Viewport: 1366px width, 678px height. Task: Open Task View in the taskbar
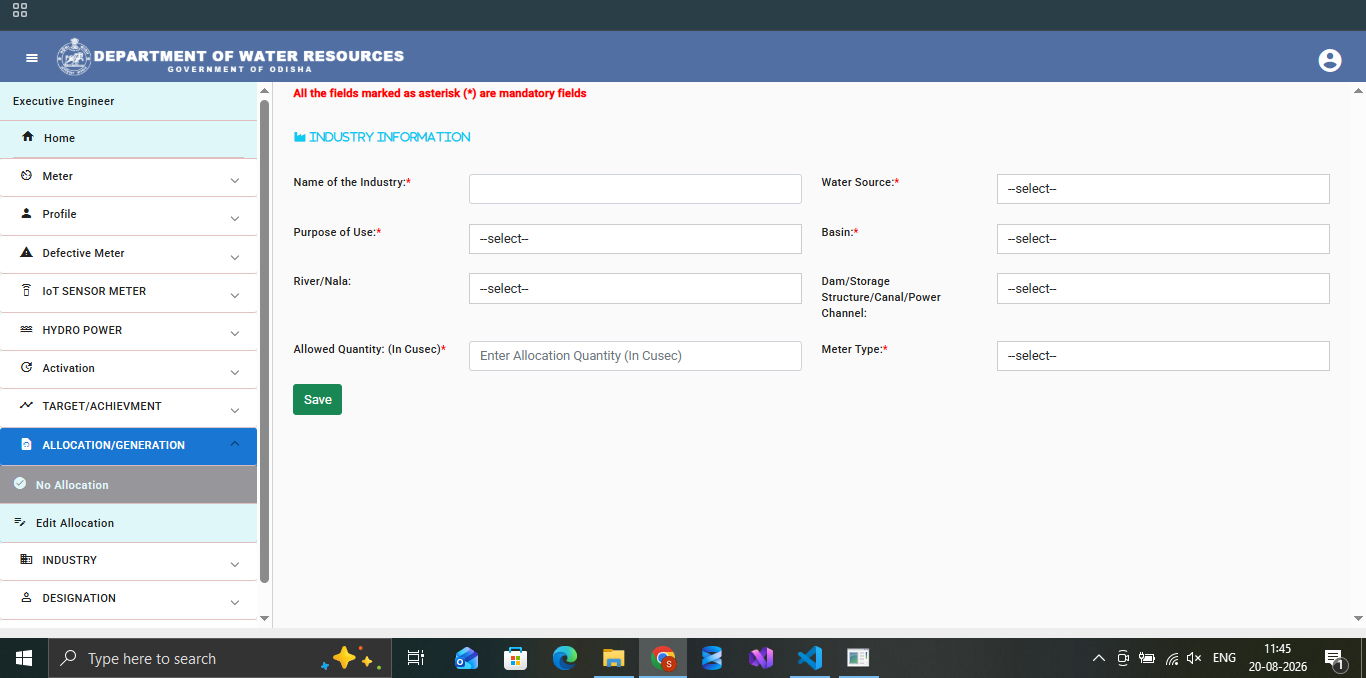[x=416, y=658]
